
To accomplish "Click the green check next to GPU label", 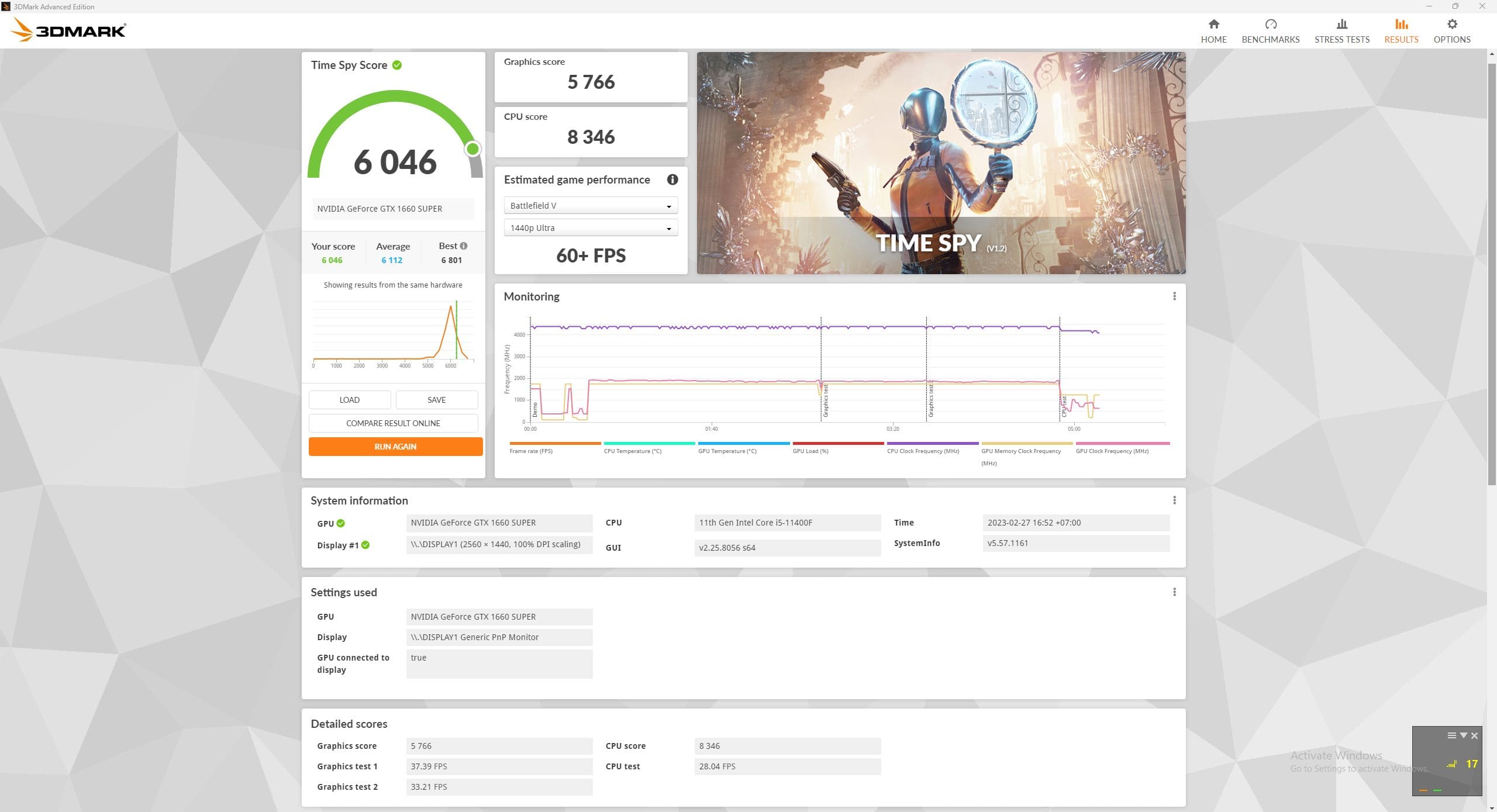I will tap(341, 523).
